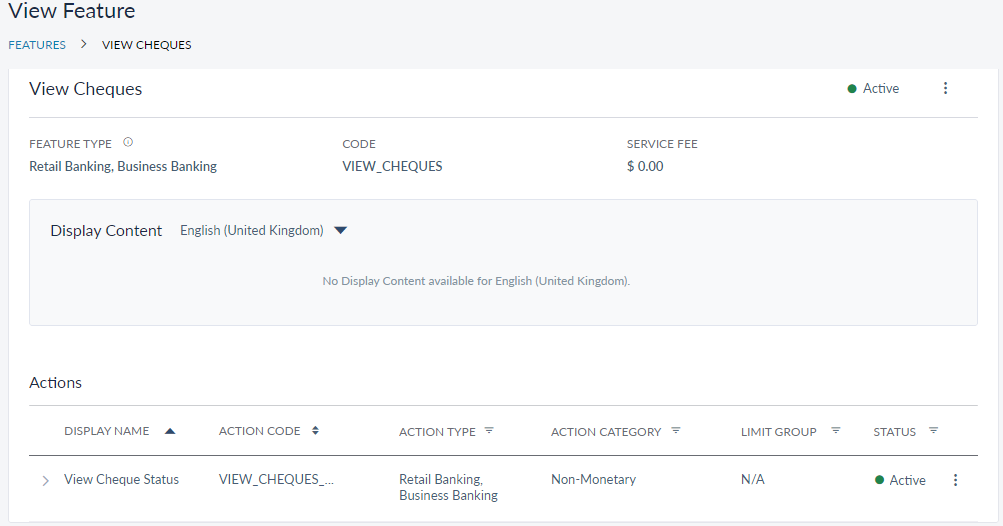Open the Action Type column filter
The height and width of the screenshot is (526, 1003).
tap(489, 431)
